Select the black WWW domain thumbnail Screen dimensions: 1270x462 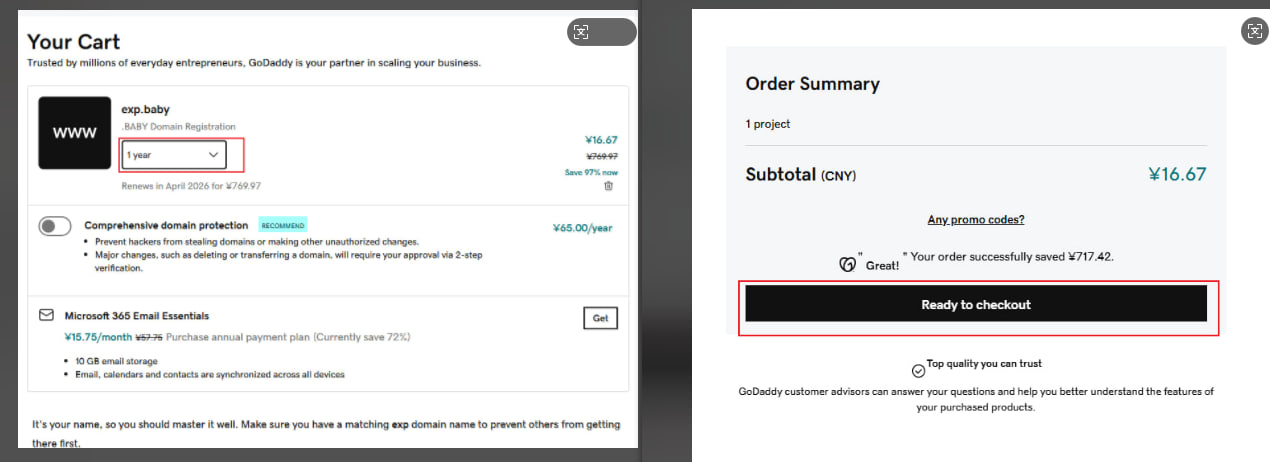75,133
